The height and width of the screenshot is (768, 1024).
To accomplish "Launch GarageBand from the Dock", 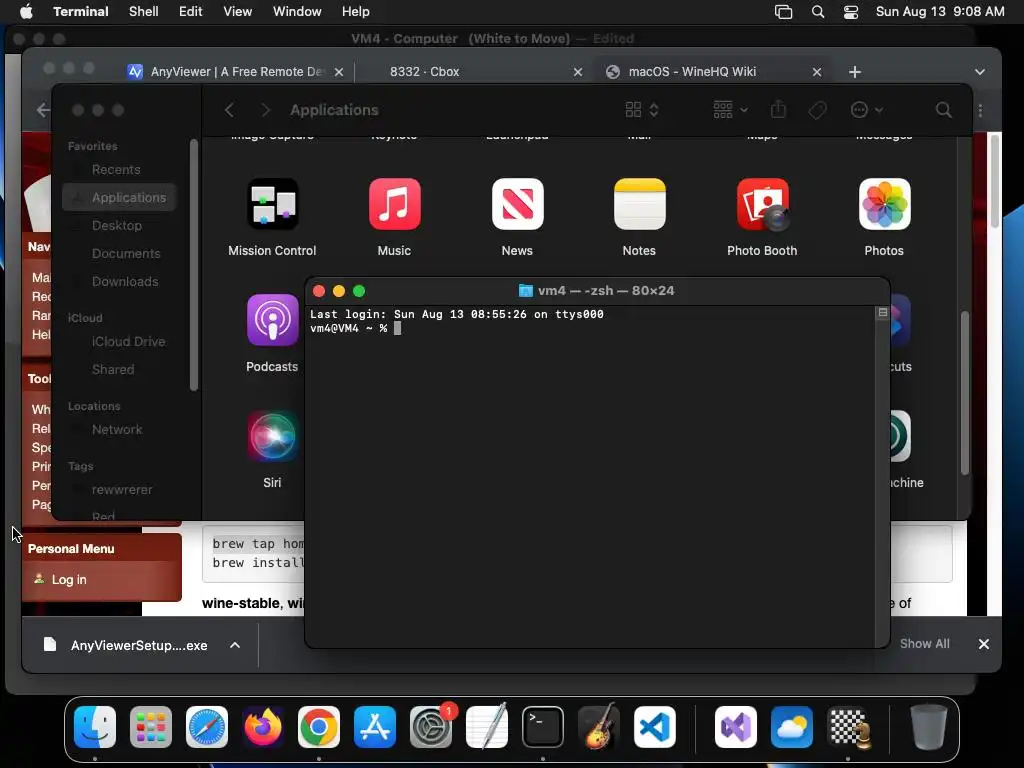I will click(599, 727).
